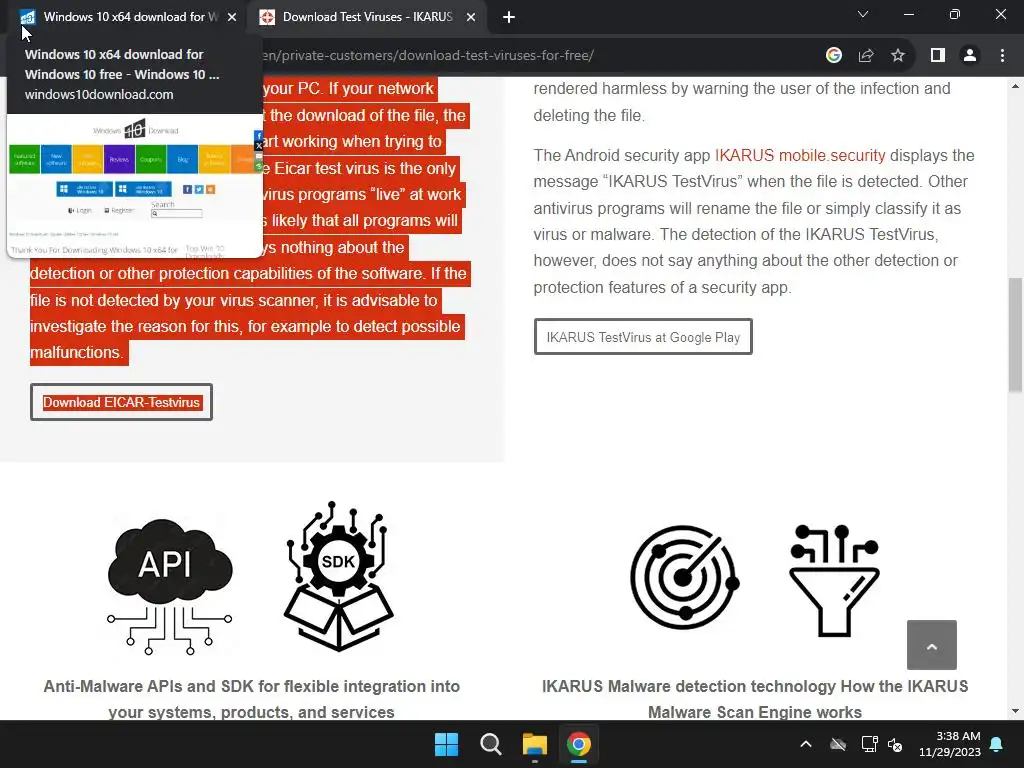The width and height of the screenshot is (1024, 768).
Task: Bookmark this page with star icon
Action: [x=898, y=56]
